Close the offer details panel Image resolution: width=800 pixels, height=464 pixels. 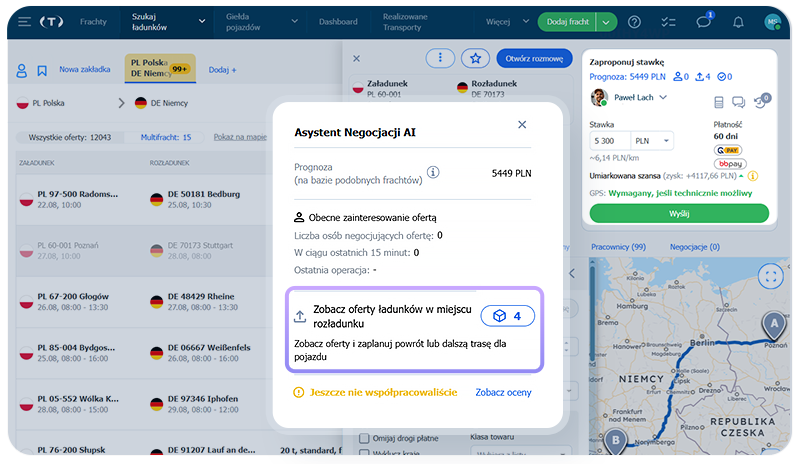point(357,59)
